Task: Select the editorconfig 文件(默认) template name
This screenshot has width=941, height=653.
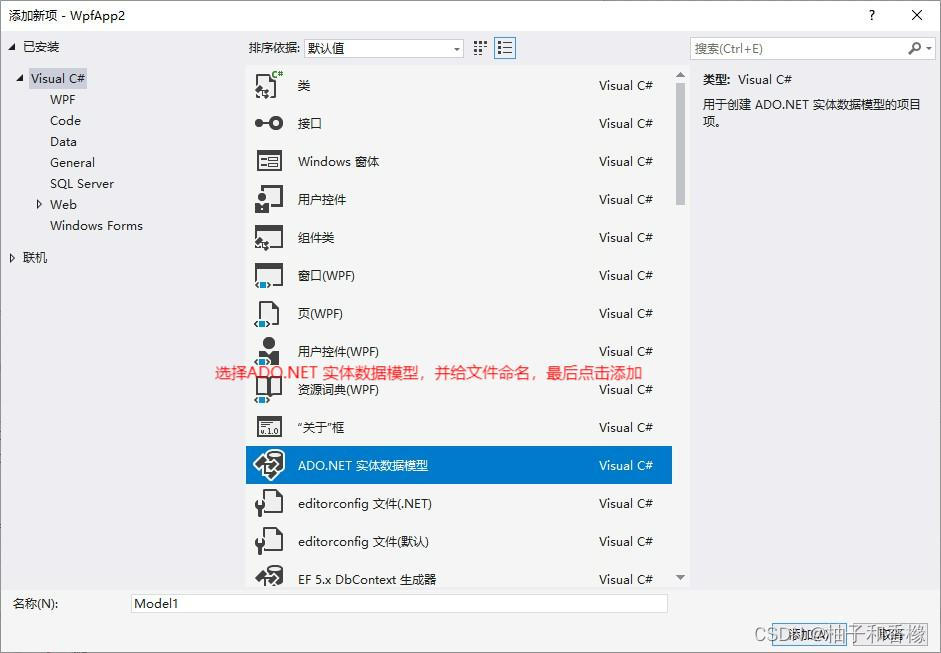Action: [363, 541]
